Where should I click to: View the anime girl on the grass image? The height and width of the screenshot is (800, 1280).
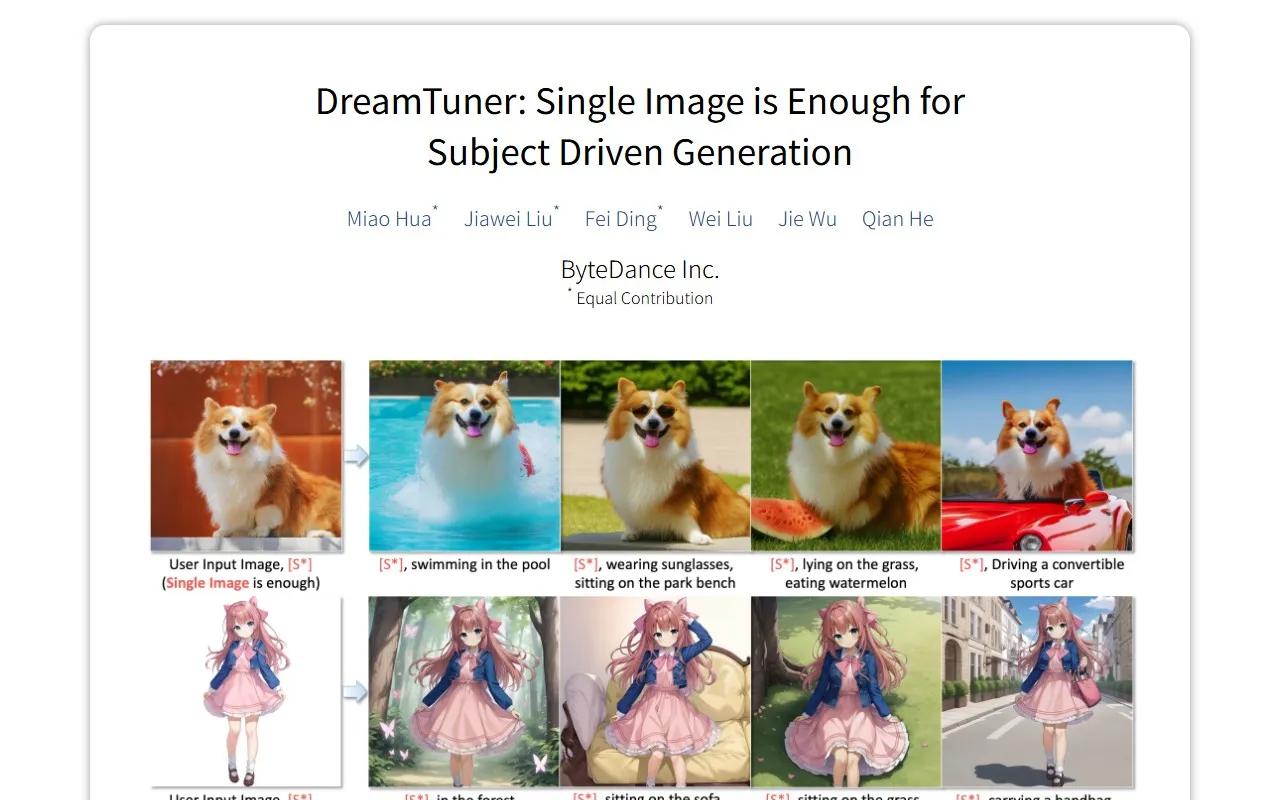846,690
